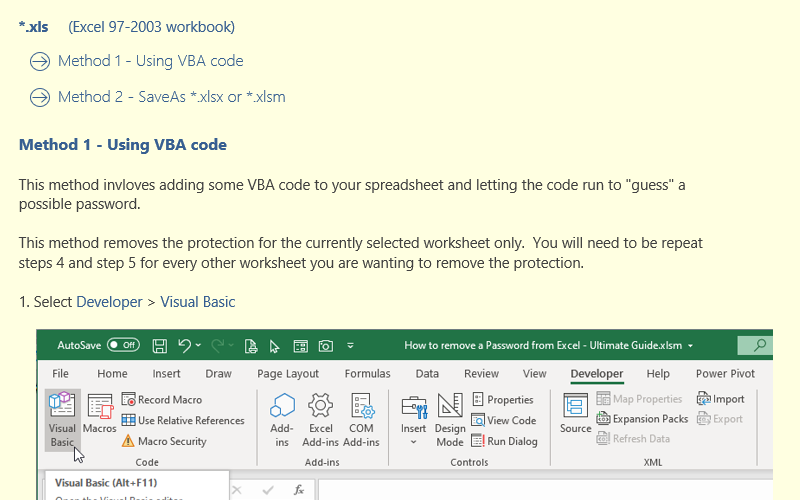The width and height of the screenshot is (800, 500).
Task: Click Run Dialog
Action: click(504, 441)
